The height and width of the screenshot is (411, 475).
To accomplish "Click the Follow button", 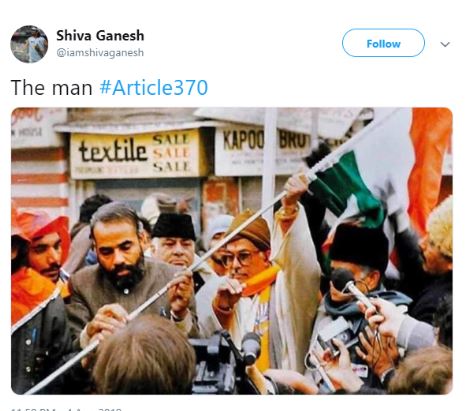I will tap(383, 43).
